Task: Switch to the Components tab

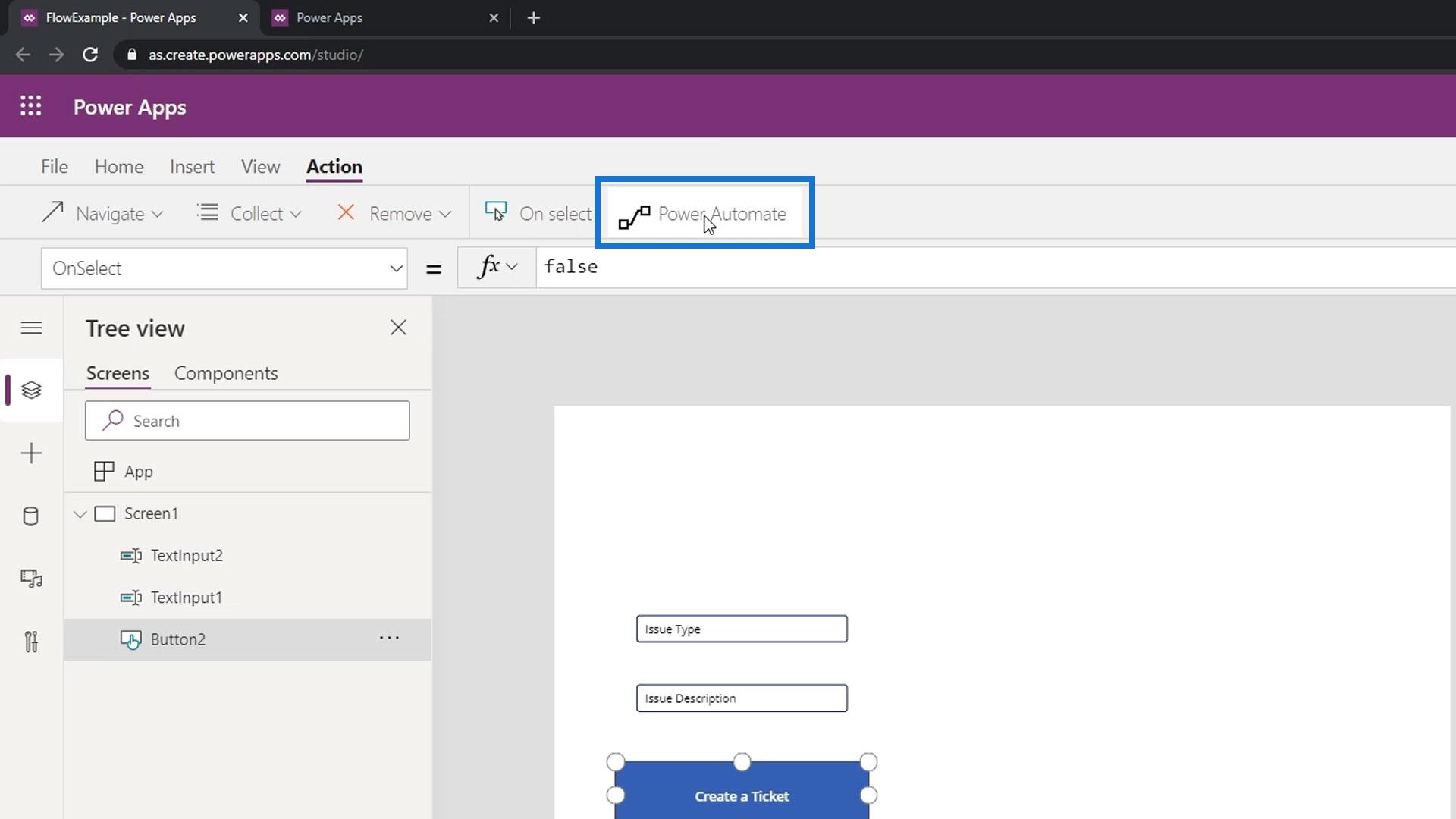Action: 226,373
